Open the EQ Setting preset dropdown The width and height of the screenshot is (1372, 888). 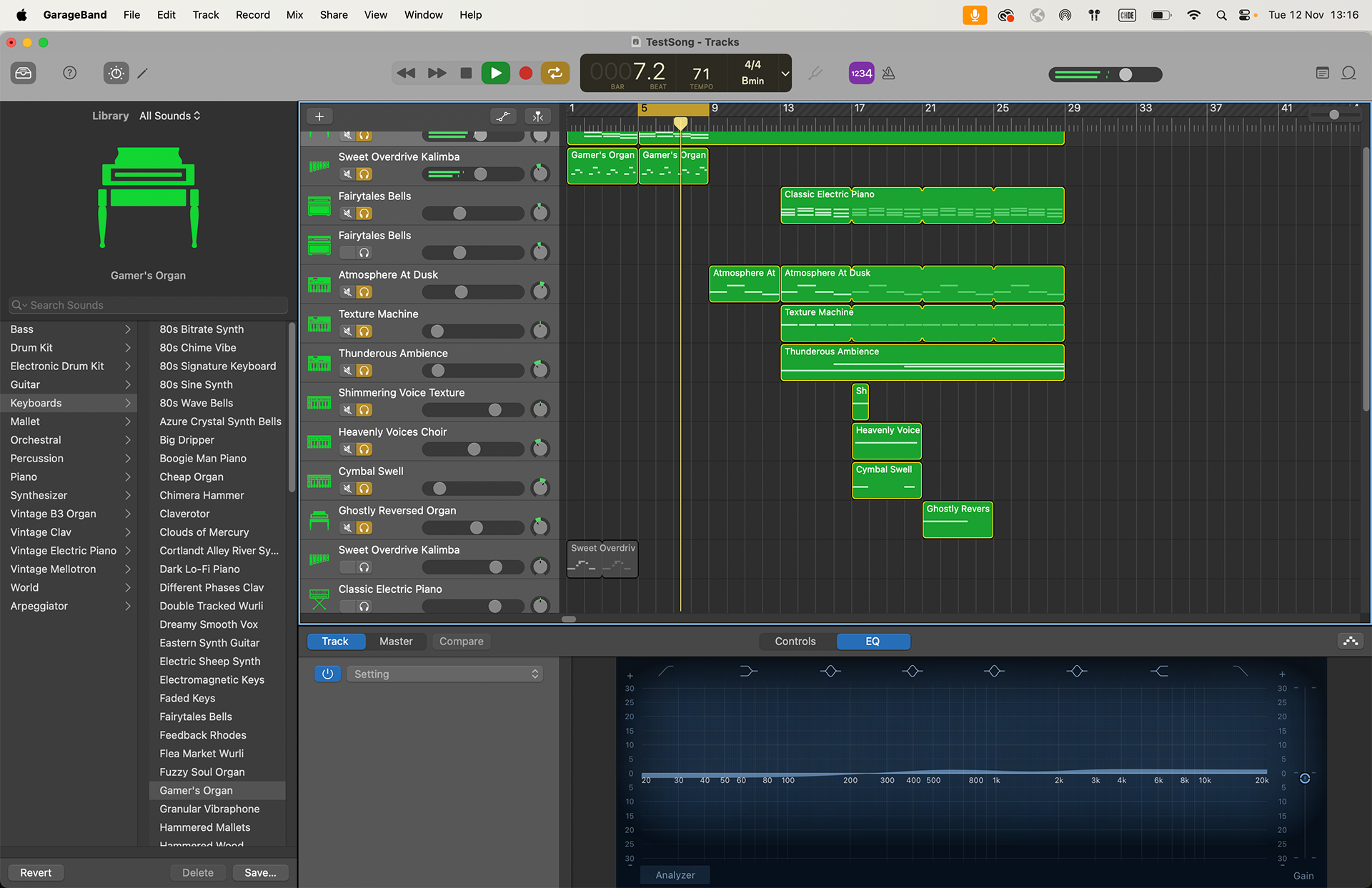(x=444, y=674)
